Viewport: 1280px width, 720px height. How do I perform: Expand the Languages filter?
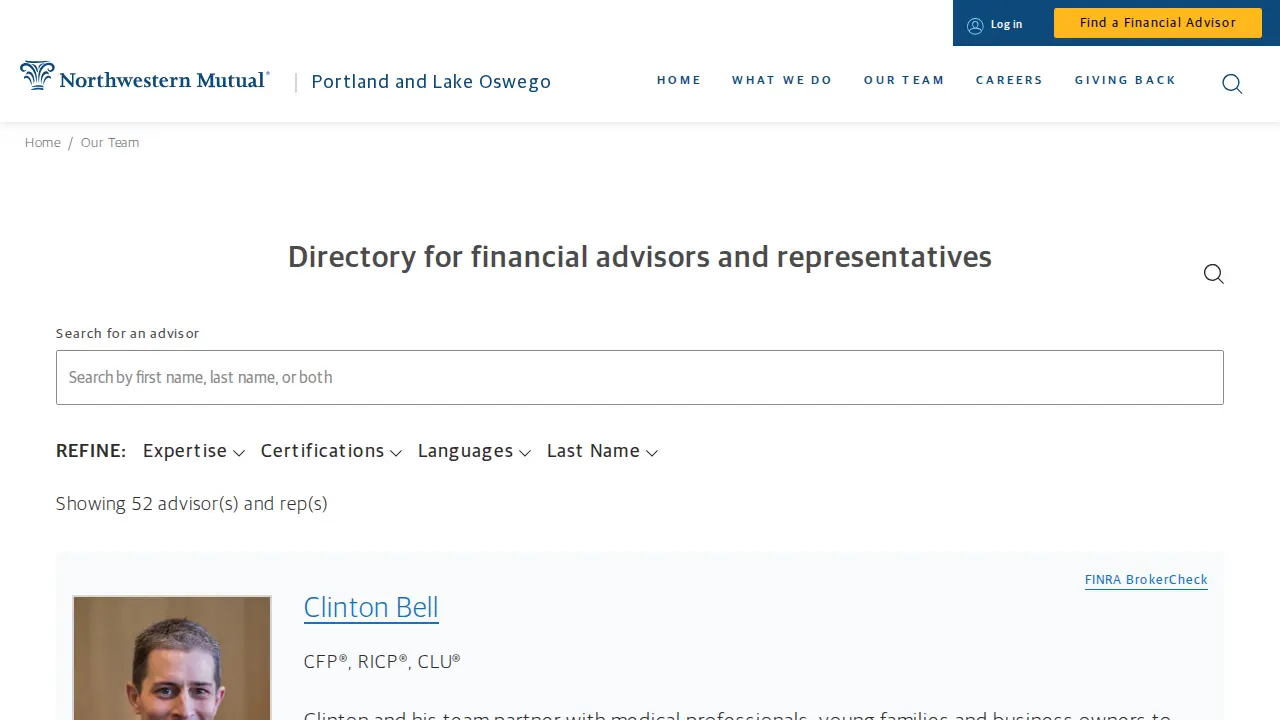pyautogui.click(x=474, y=451)
